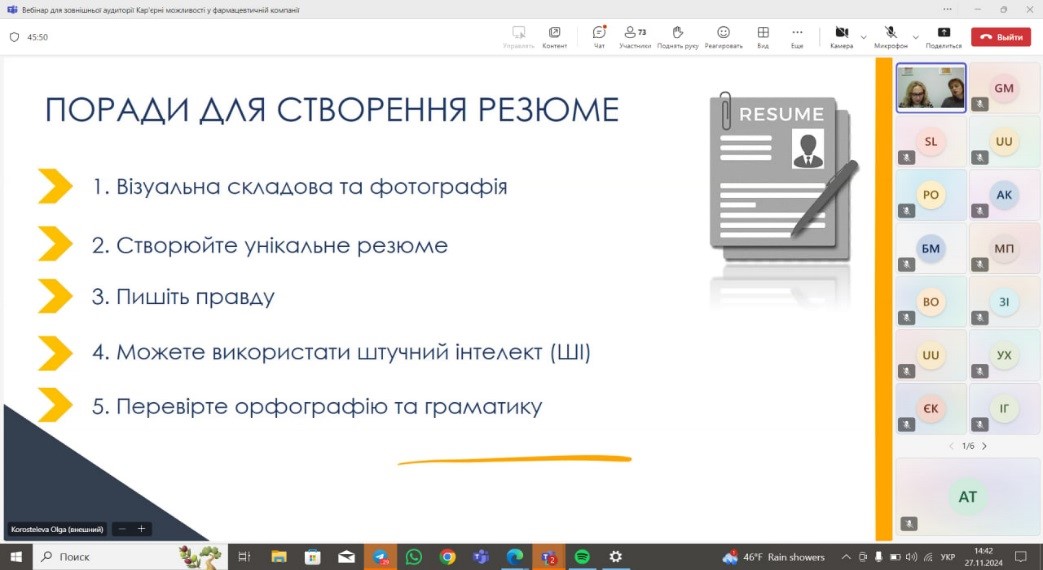
Task: Raise hand with Поднять руку
Action: (678, 36)
